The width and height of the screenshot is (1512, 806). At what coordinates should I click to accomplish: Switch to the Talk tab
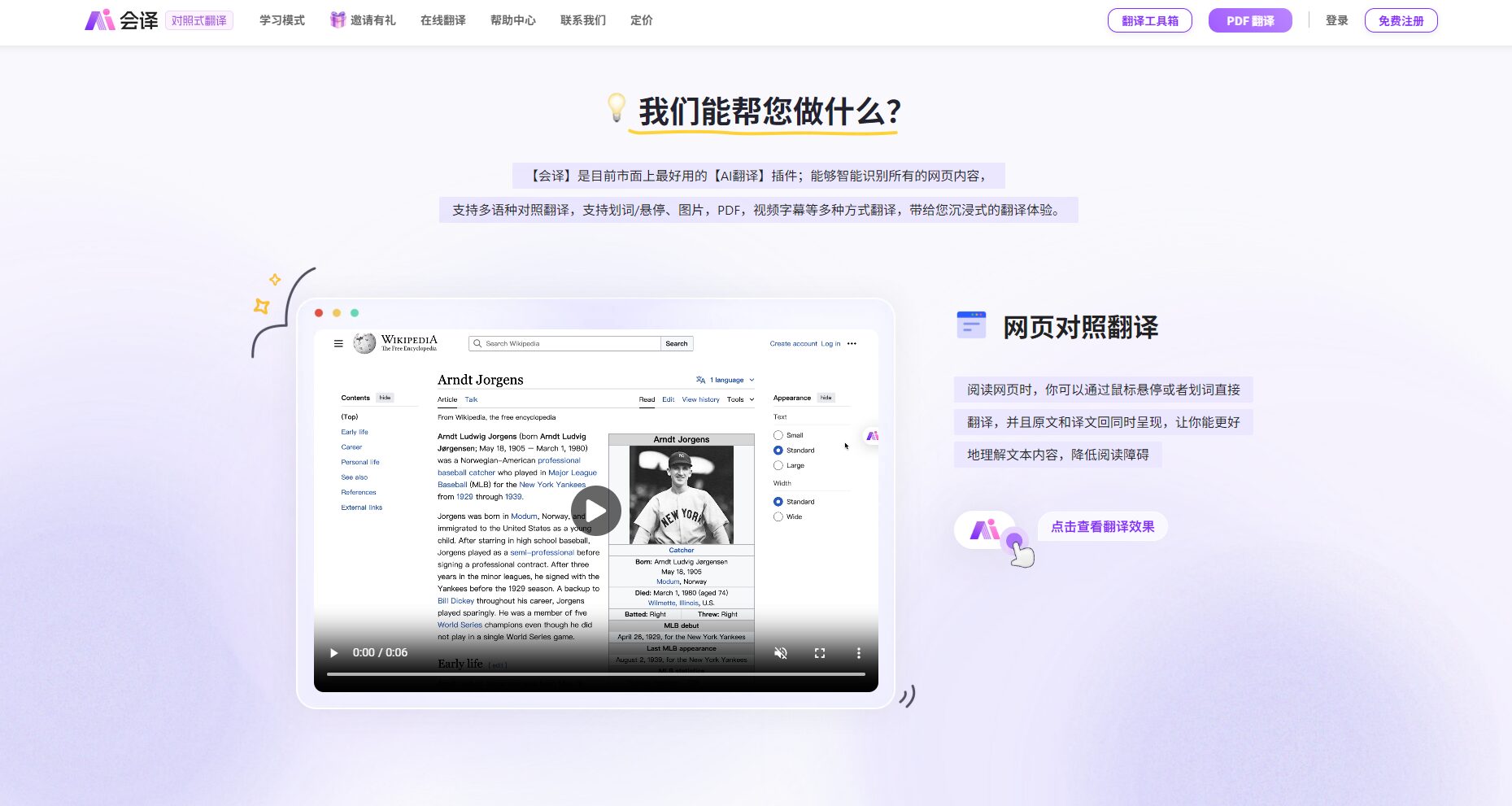click(x=470, y=399)
